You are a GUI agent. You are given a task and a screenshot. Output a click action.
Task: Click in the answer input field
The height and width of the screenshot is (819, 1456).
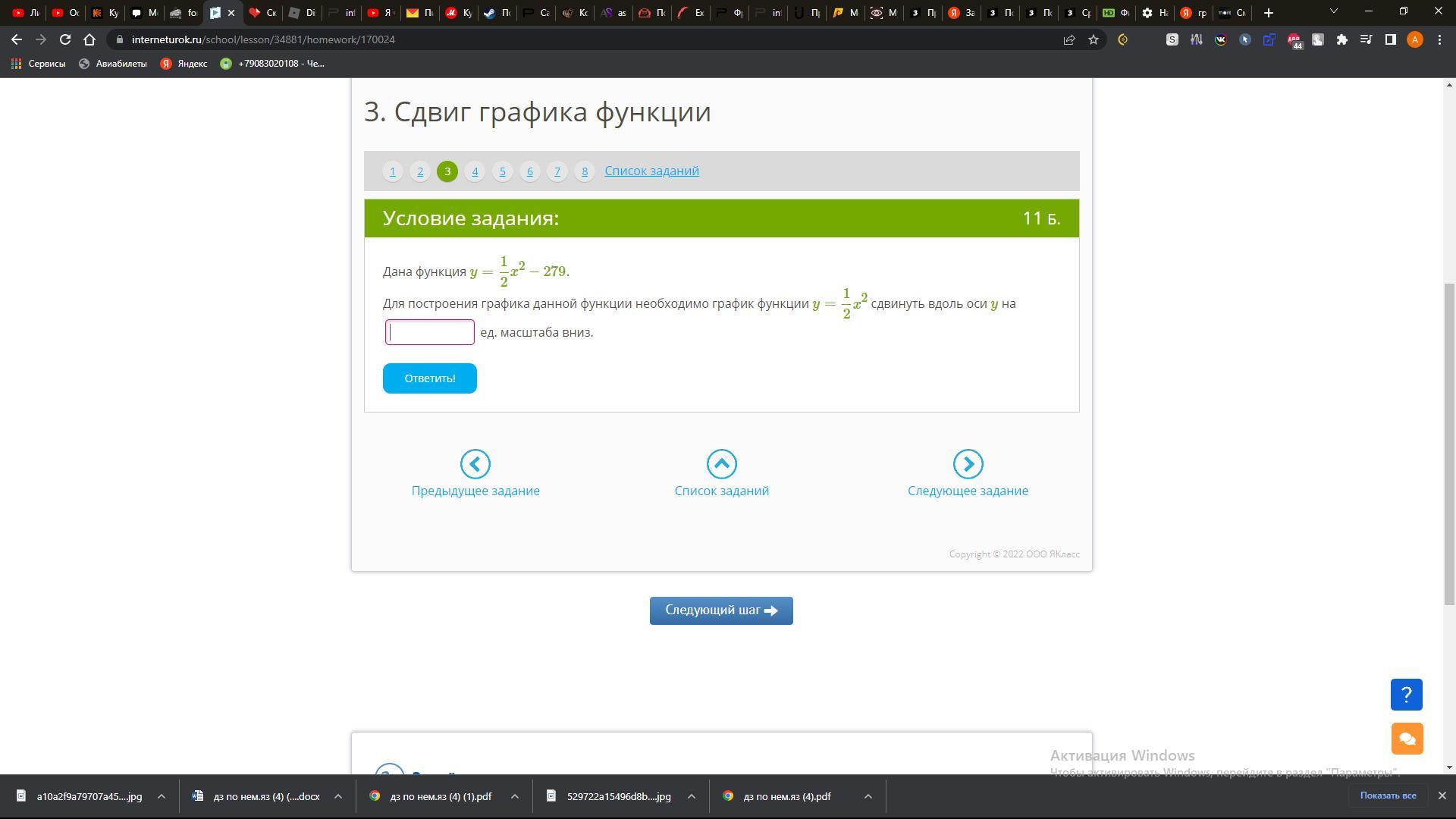430,332
